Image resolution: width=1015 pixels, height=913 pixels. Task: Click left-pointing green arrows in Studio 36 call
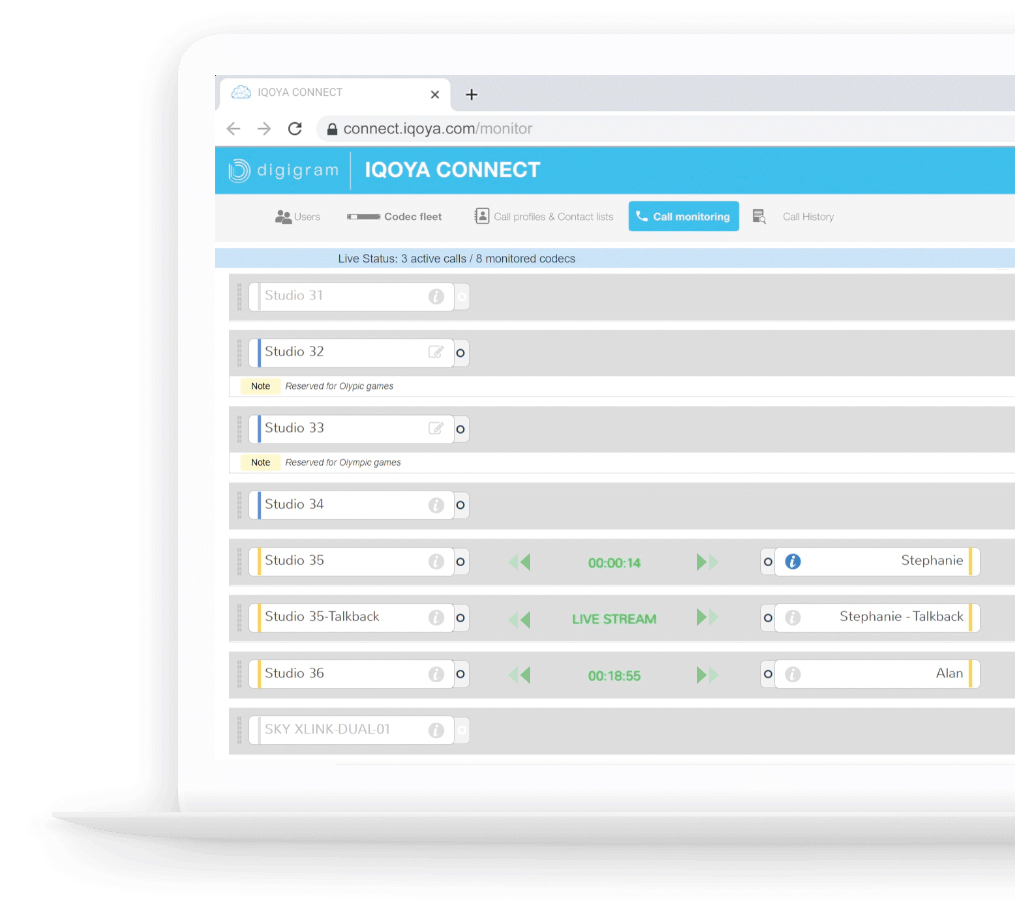click(x=520, y=675)
